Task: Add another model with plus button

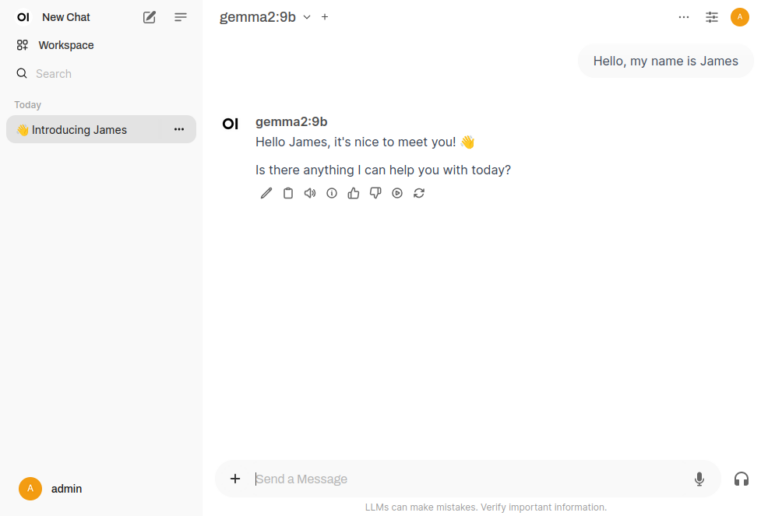Action: [x=325, y=17]
